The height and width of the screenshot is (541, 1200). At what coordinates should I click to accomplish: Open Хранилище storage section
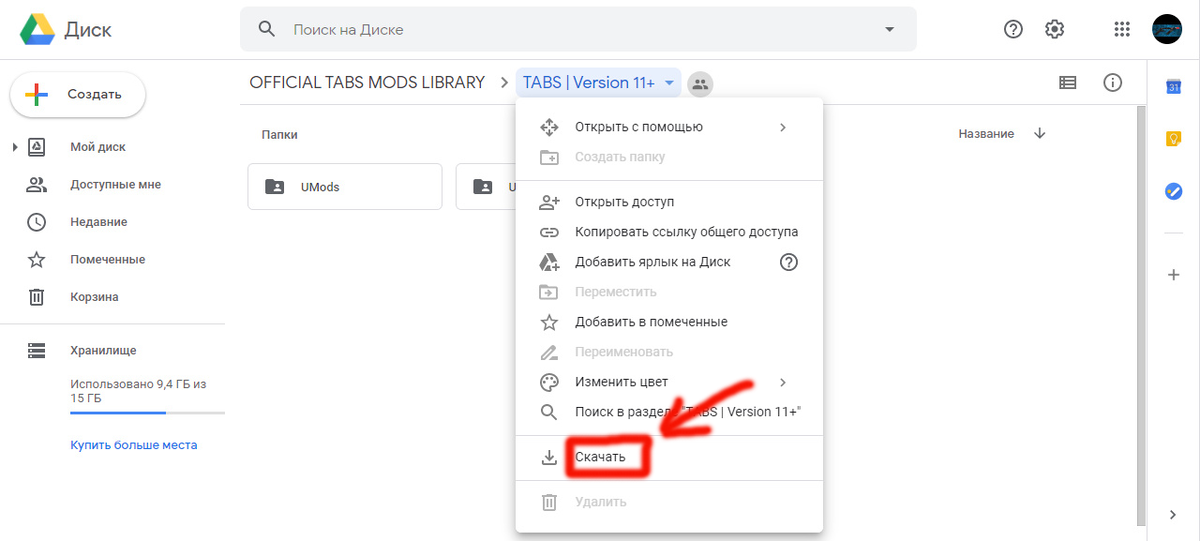click(x=103, y=351)
